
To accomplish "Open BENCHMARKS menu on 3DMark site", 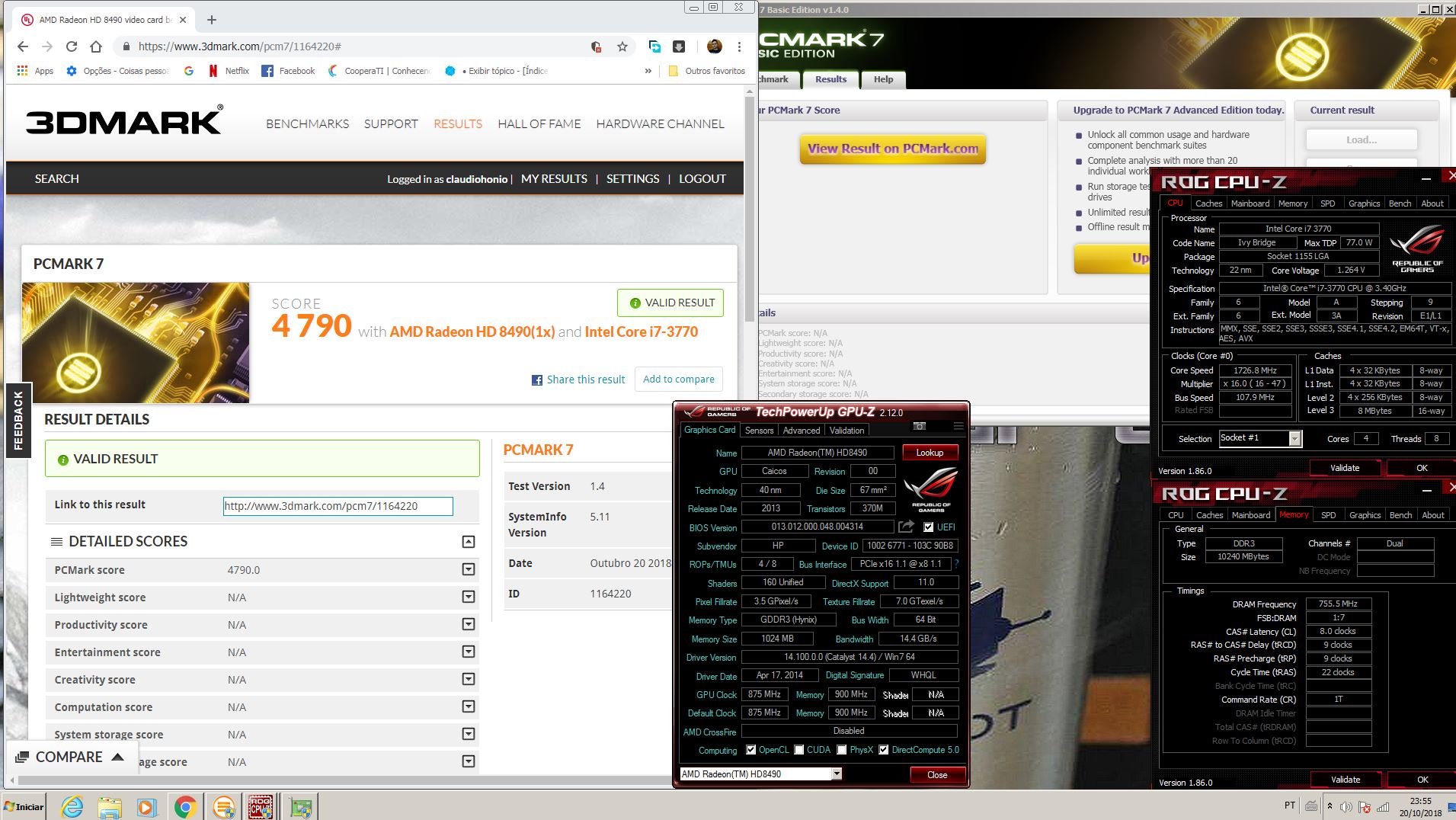I will (307, 123).
